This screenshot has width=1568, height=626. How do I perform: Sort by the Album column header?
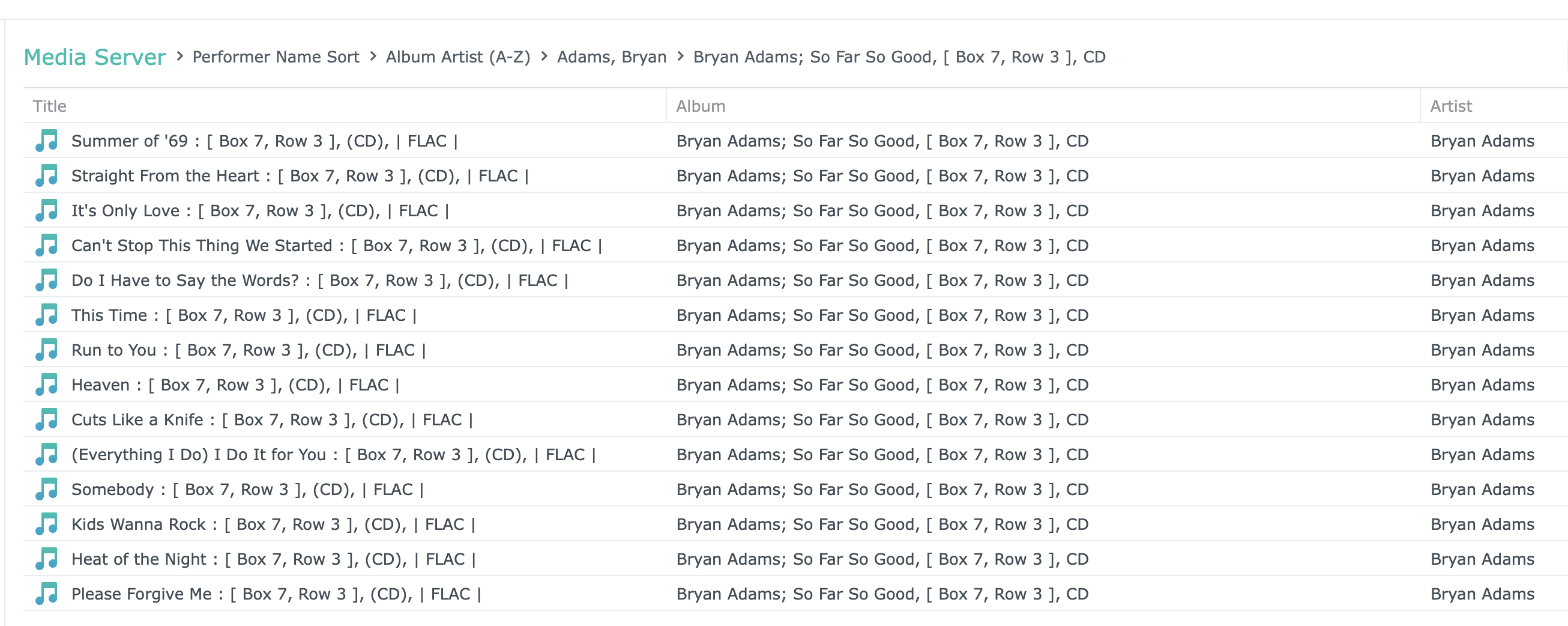[x=700, y=106]
